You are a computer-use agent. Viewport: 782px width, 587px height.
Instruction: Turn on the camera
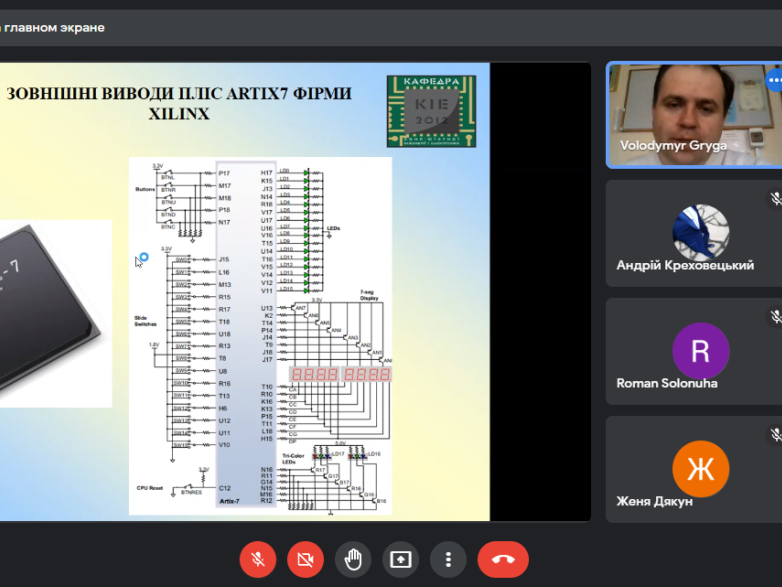click(305, 559)
